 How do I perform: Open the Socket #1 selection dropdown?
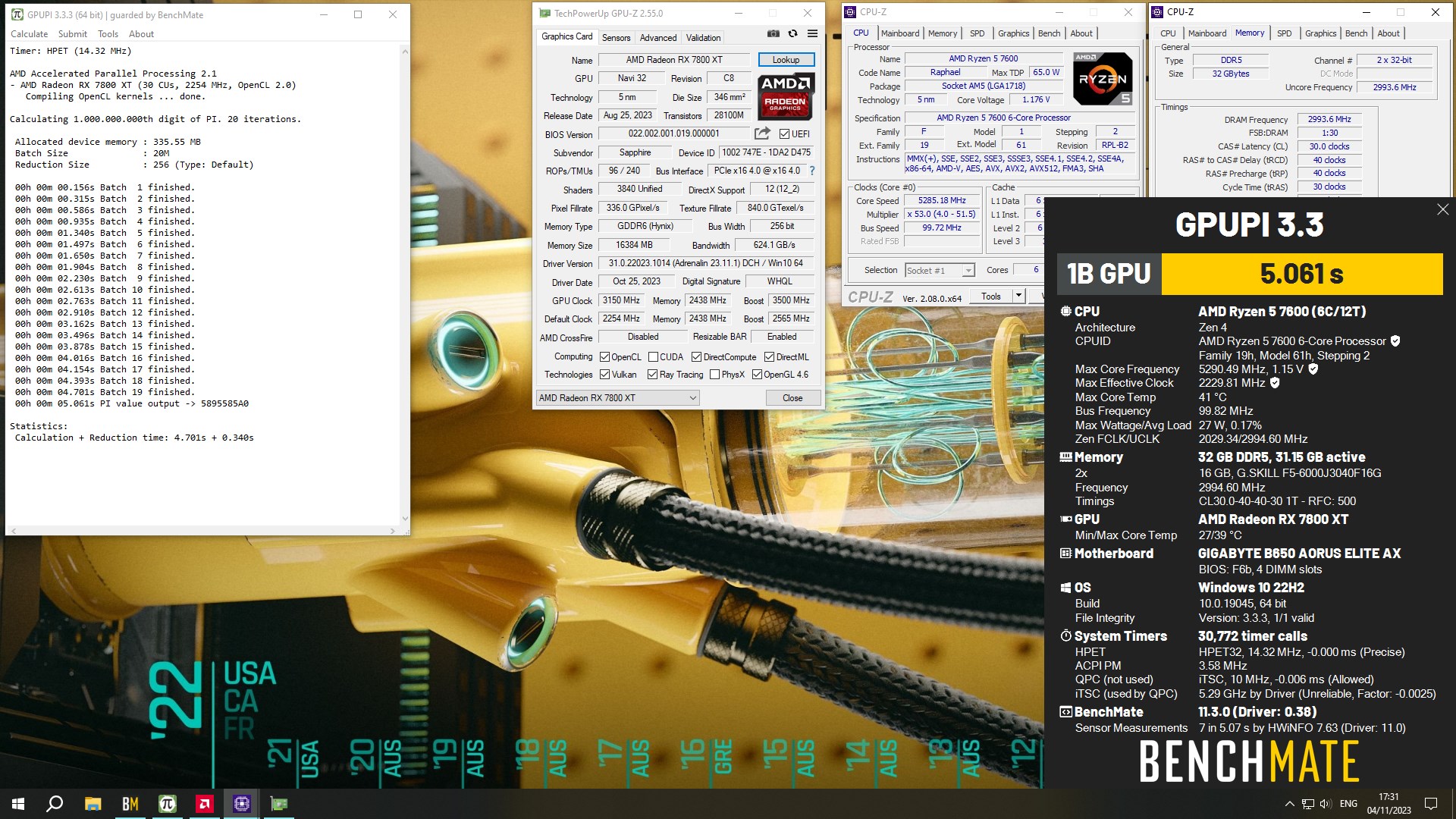pyautogui.click(x=940, y=271)
